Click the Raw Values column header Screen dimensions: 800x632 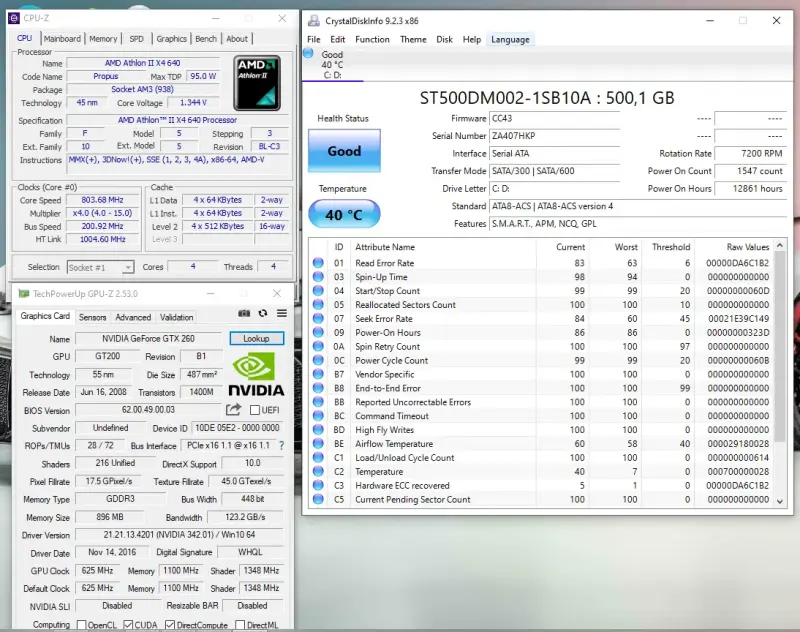click(x=734, y=247)
